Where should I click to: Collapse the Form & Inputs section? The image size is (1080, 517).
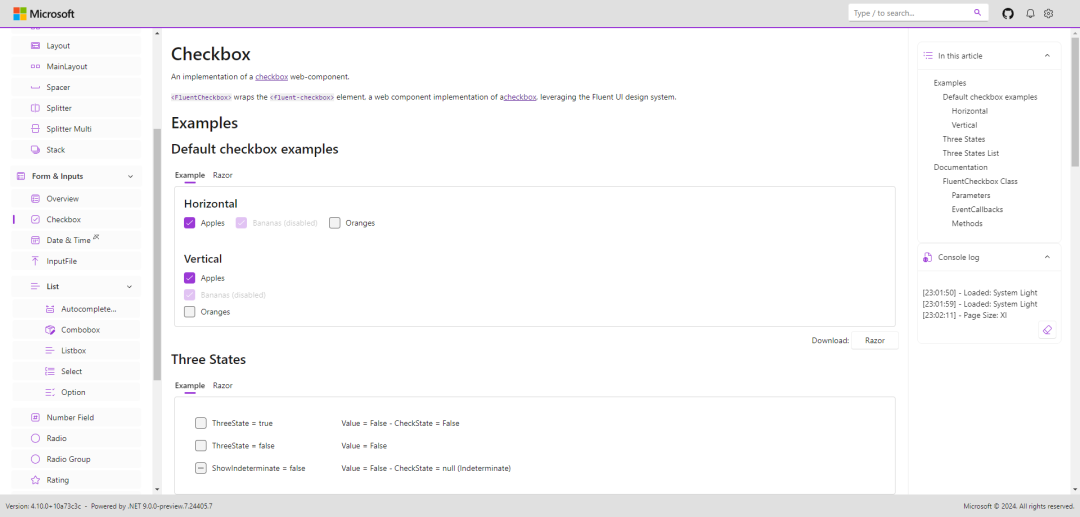(130, 176)
